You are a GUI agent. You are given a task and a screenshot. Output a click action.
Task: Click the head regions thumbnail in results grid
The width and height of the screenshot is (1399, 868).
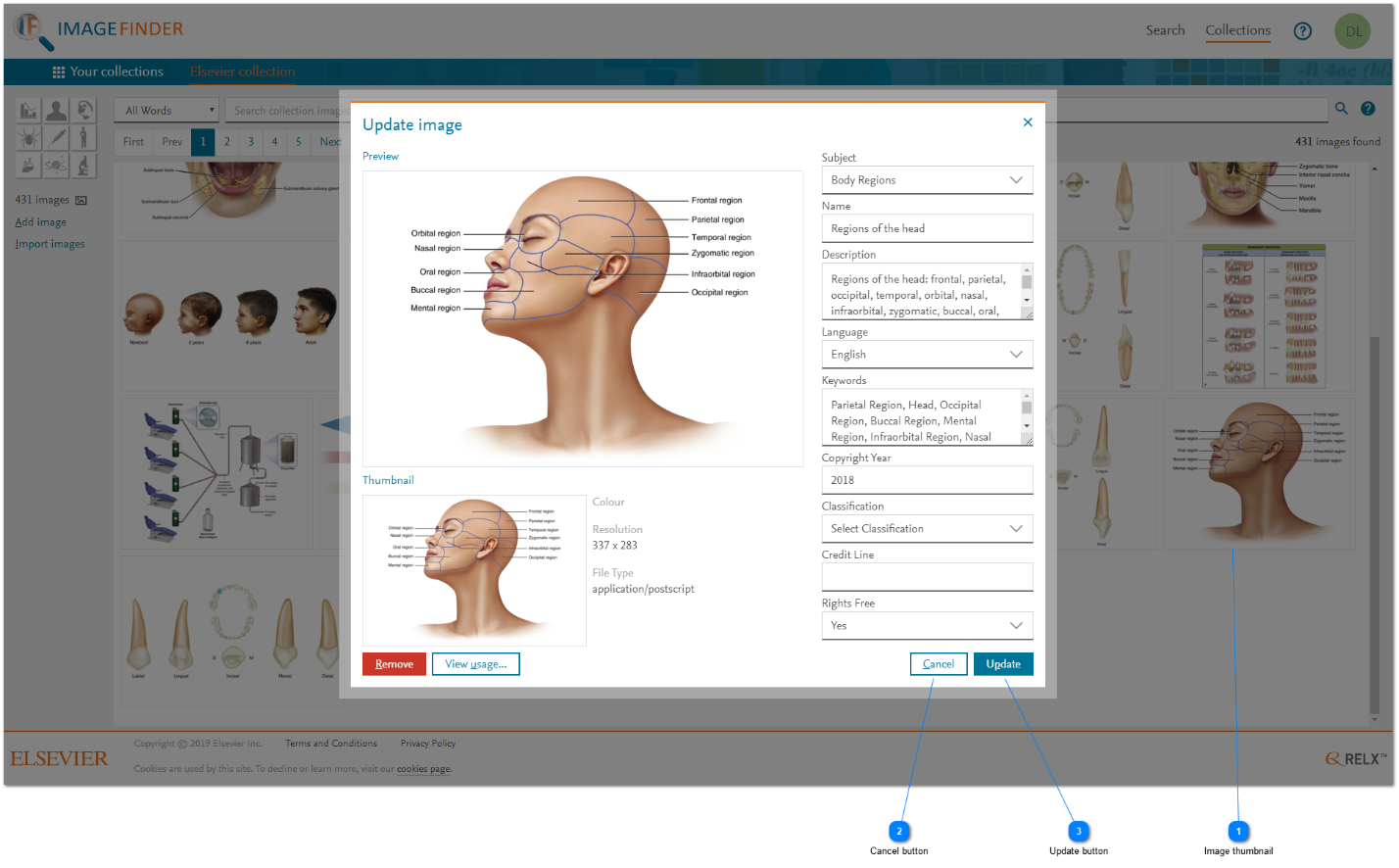tap(1259, 474)
